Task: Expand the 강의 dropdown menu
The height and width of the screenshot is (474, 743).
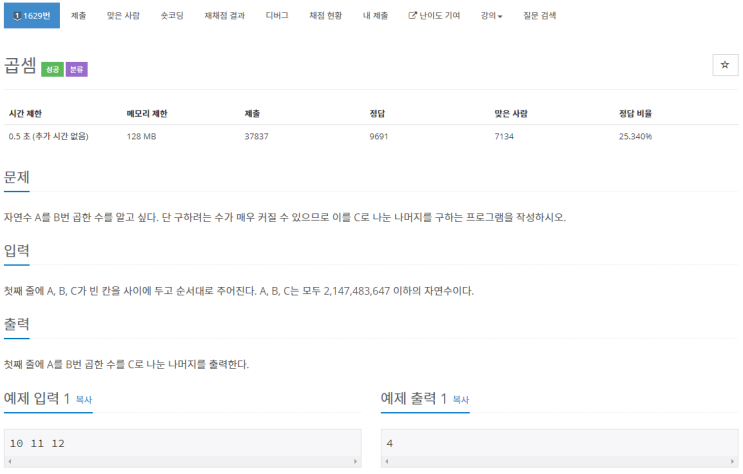Action: tap(491, 16)
